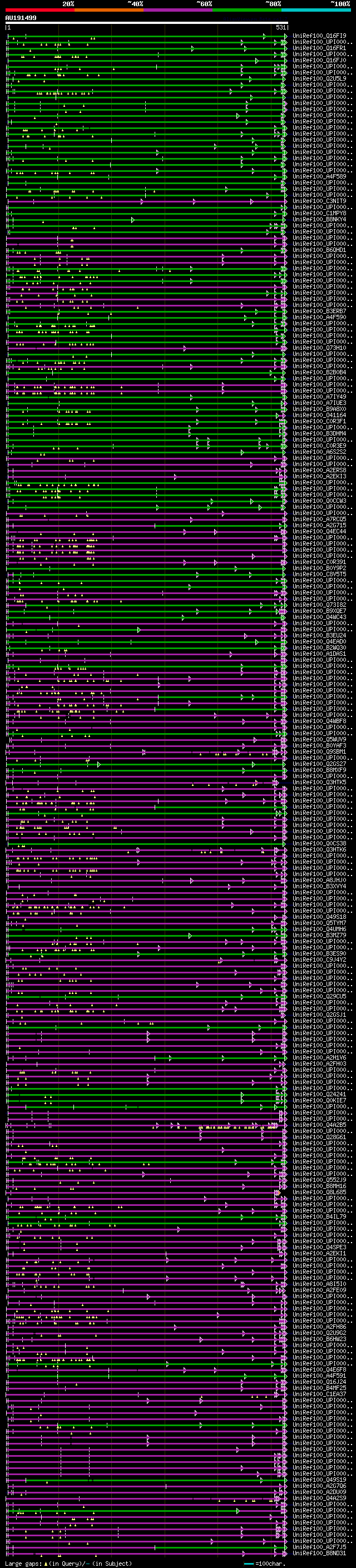Select hit label UniRef100_A7IUE3
This screenshot has height=1568, width=356.
pyautogui.click(x=319, y=403)
